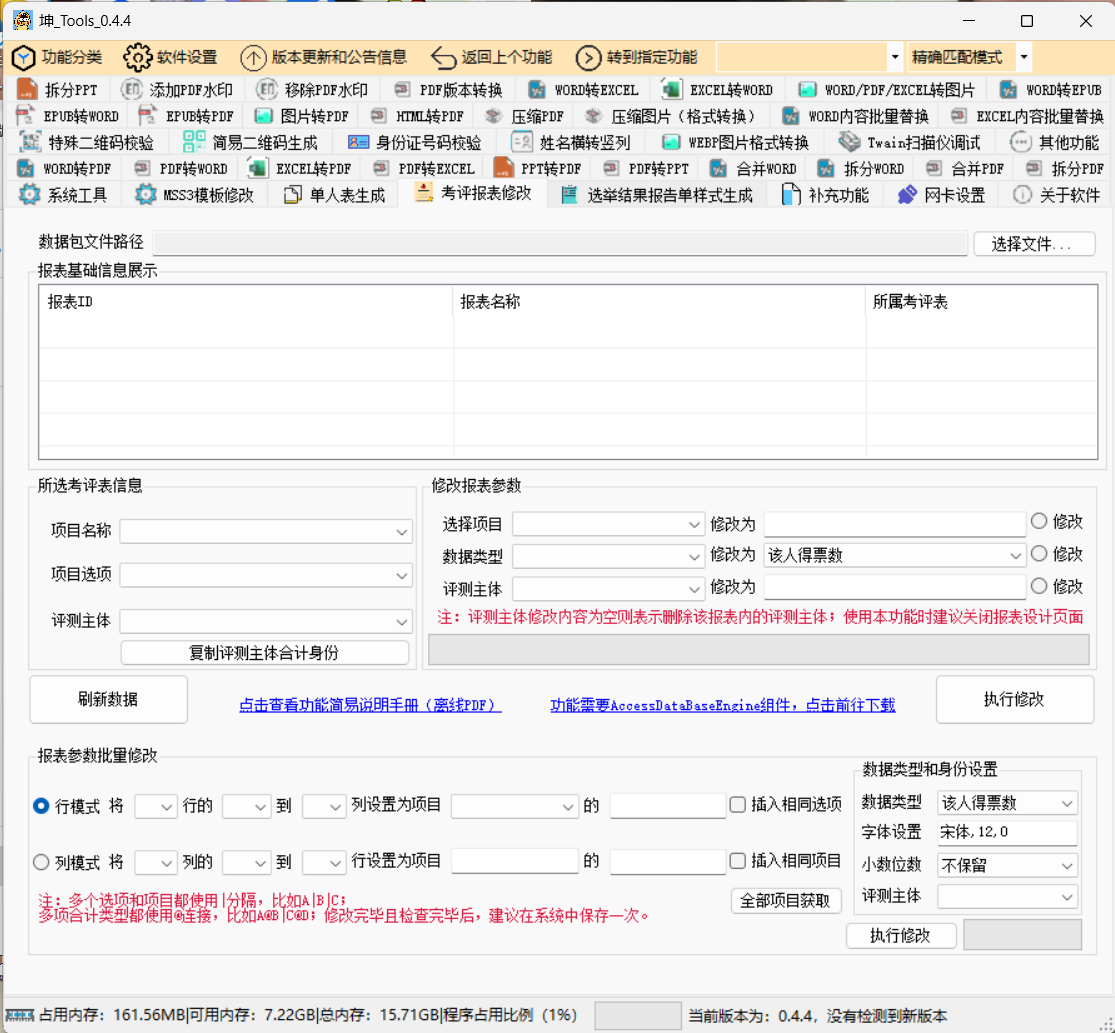This screenshot has height=1033, width=1115.
Task: Click the progress bar under 修改报表参数
Action: click(758, 649)
